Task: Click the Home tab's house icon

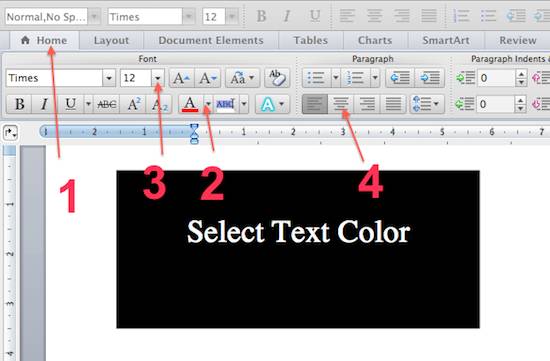Action: click(25, 40)
